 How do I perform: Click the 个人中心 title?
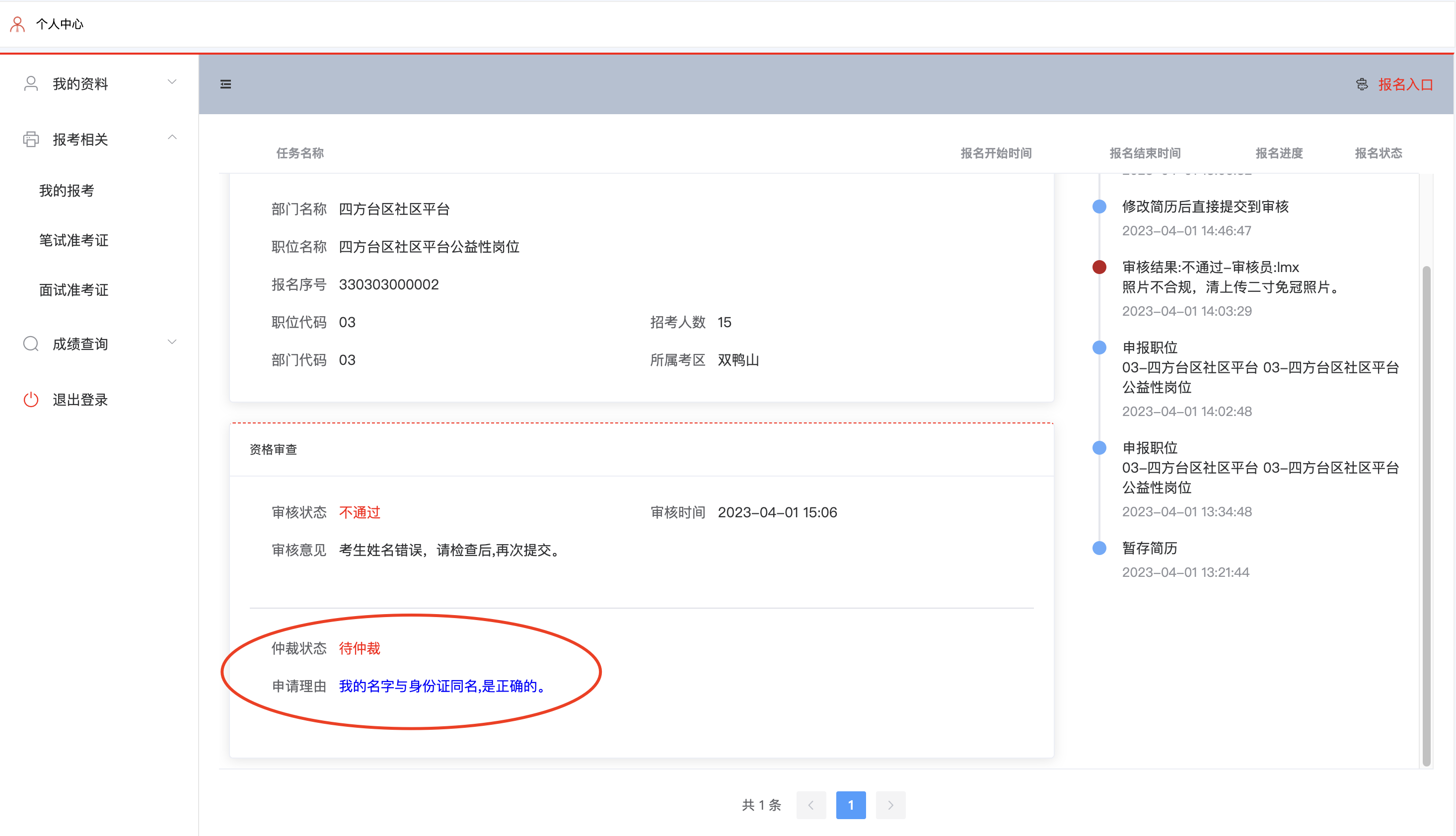coord(60,24)
